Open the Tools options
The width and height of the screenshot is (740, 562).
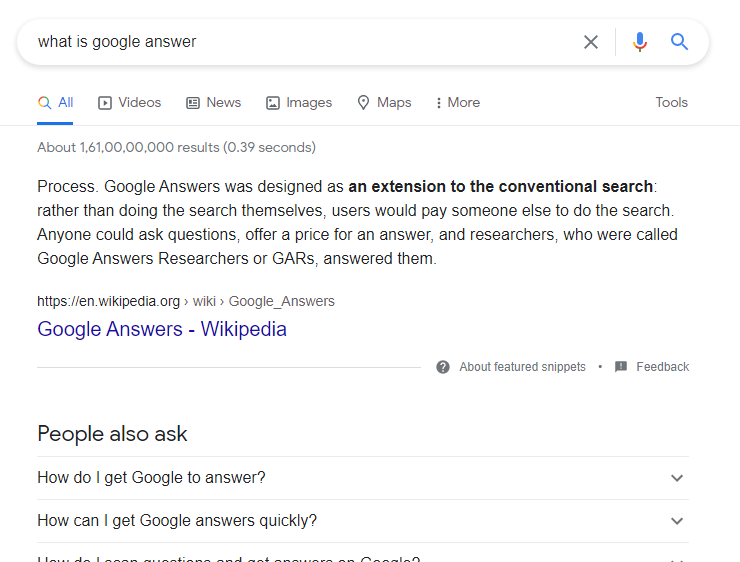point(671,103)
